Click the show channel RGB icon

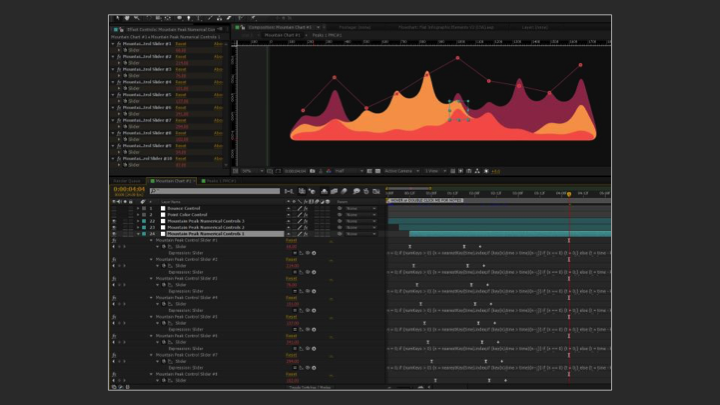[329, 171]
